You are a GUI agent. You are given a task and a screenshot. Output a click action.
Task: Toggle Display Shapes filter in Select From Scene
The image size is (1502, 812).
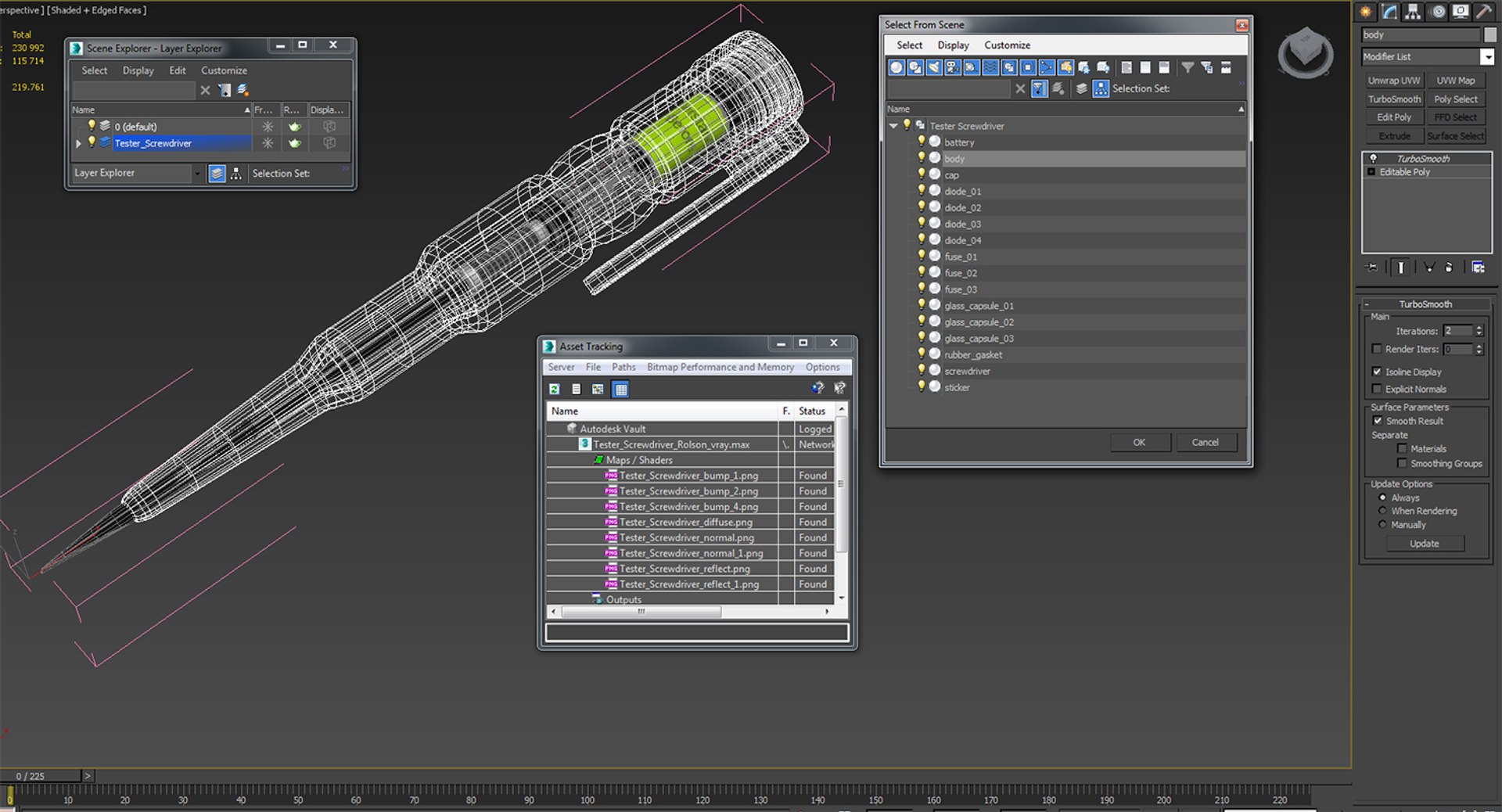915,67
